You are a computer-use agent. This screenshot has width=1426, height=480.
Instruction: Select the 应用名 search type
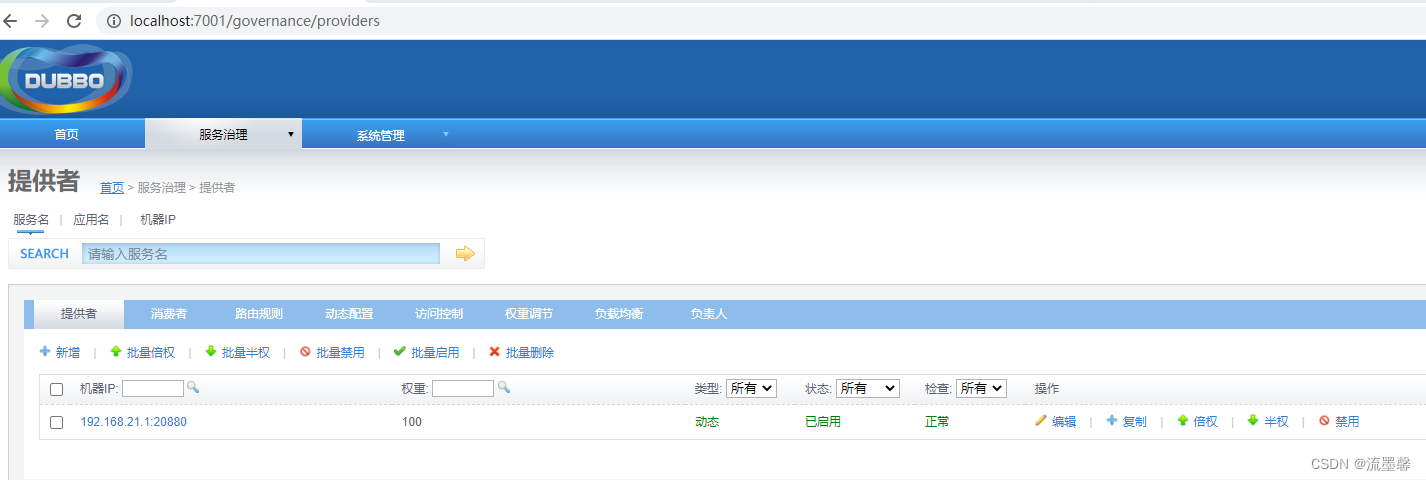(x=91, y=220)
